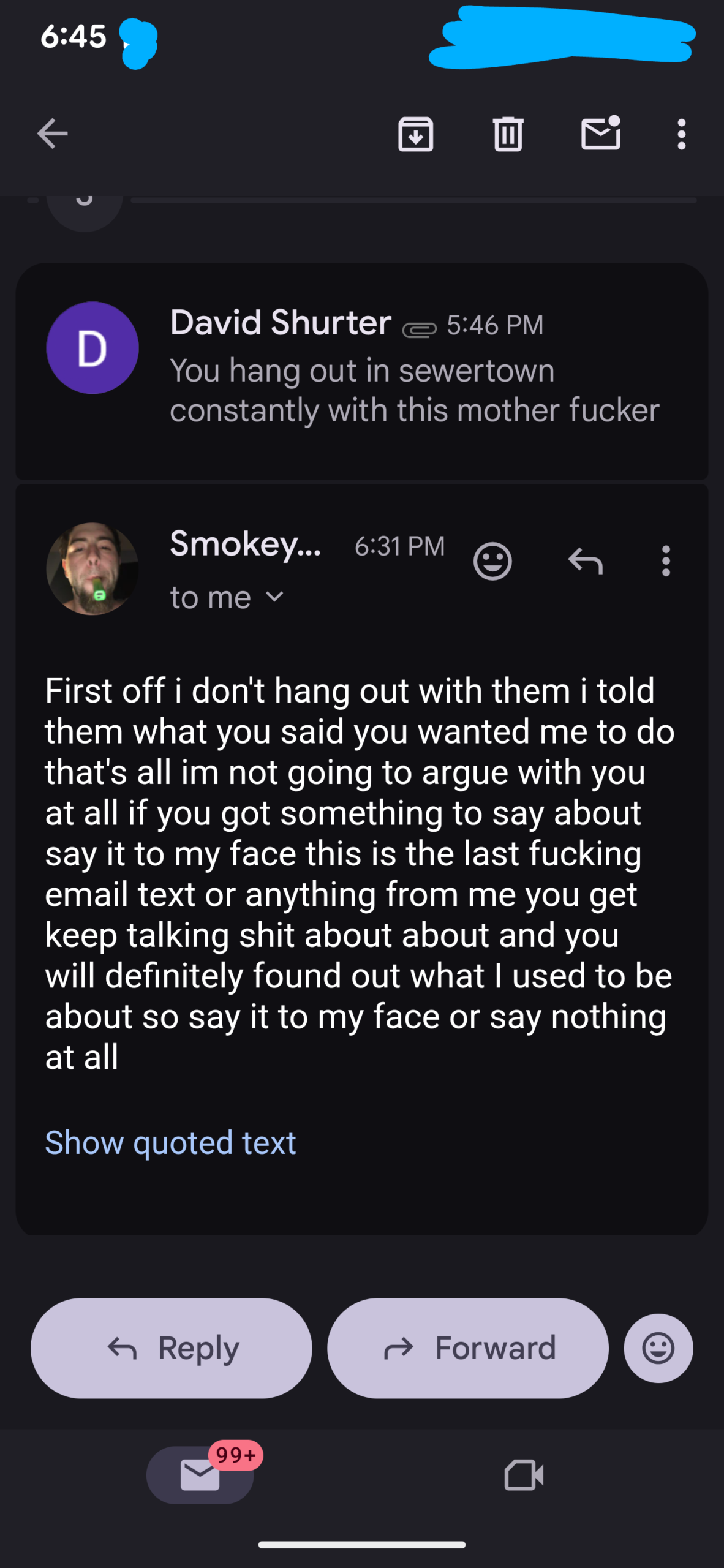The width and height of the screenshot is (724, 1568).
Task: Open the top-right overflow menu
Action: [681, 134]
